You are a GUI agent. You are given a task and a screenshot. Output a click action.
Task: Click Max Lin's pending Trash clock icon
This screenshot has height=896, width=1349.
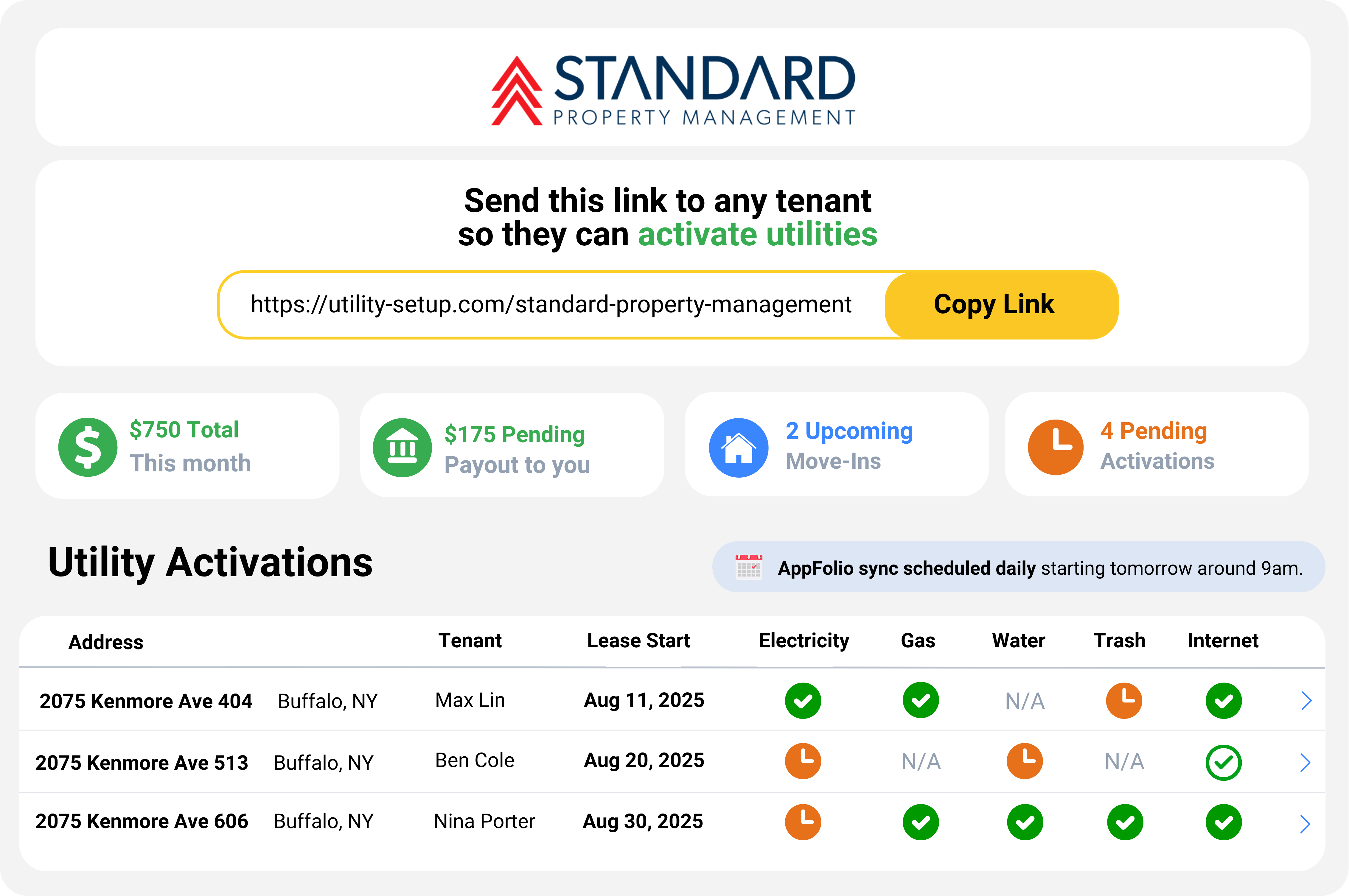[1123, 700]
